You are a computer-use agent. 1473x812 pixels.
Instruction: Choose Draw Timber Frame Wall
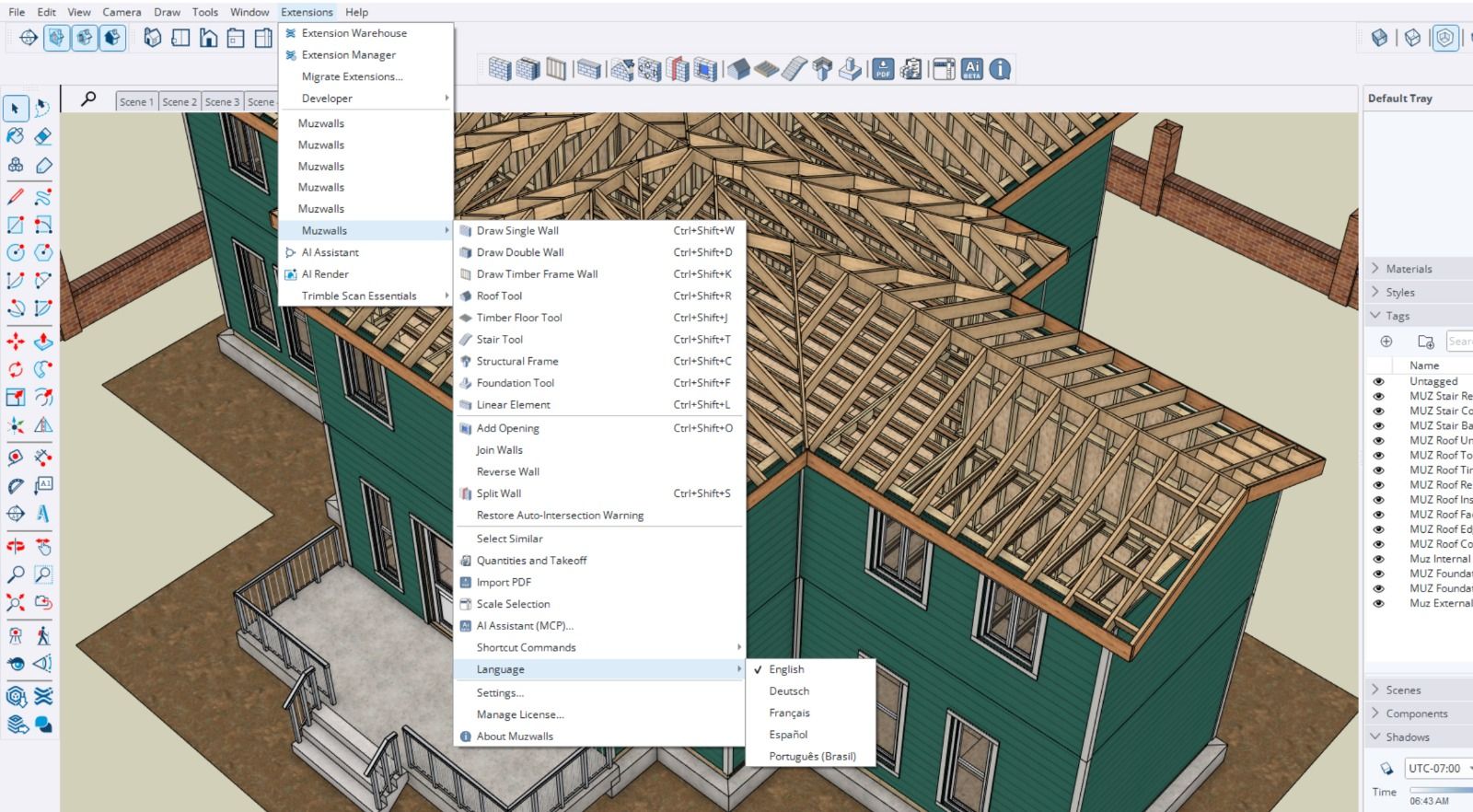599,274
